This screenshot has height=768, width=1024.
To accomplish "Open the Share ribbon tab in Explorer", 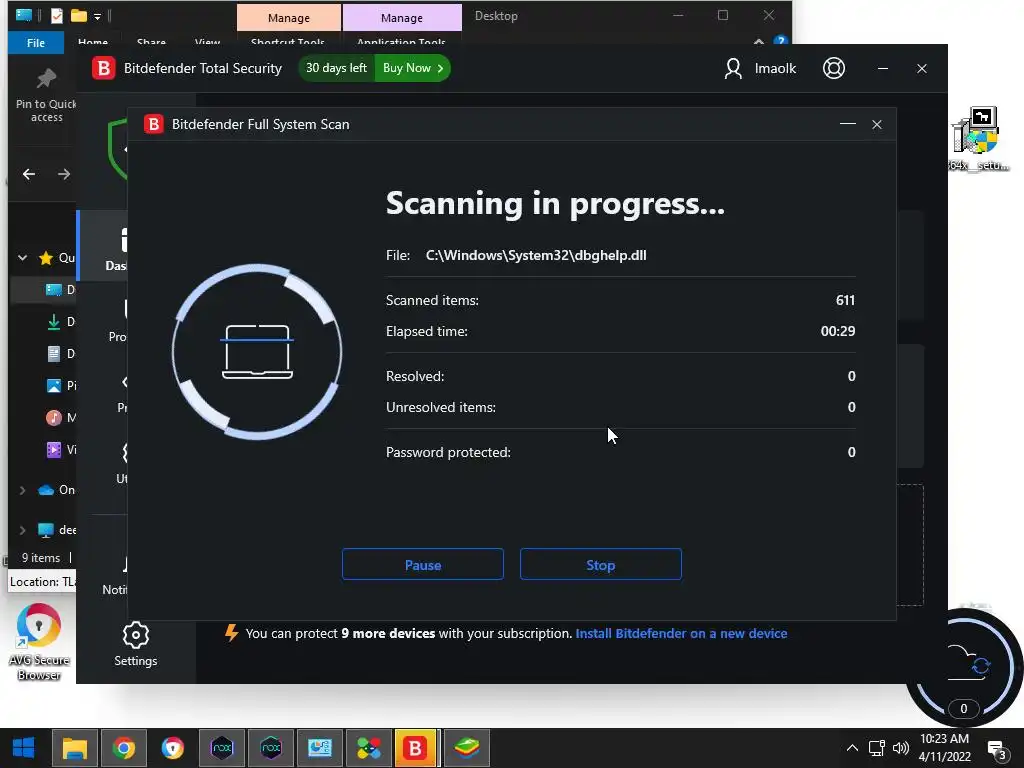I will [x=151, y=42].
